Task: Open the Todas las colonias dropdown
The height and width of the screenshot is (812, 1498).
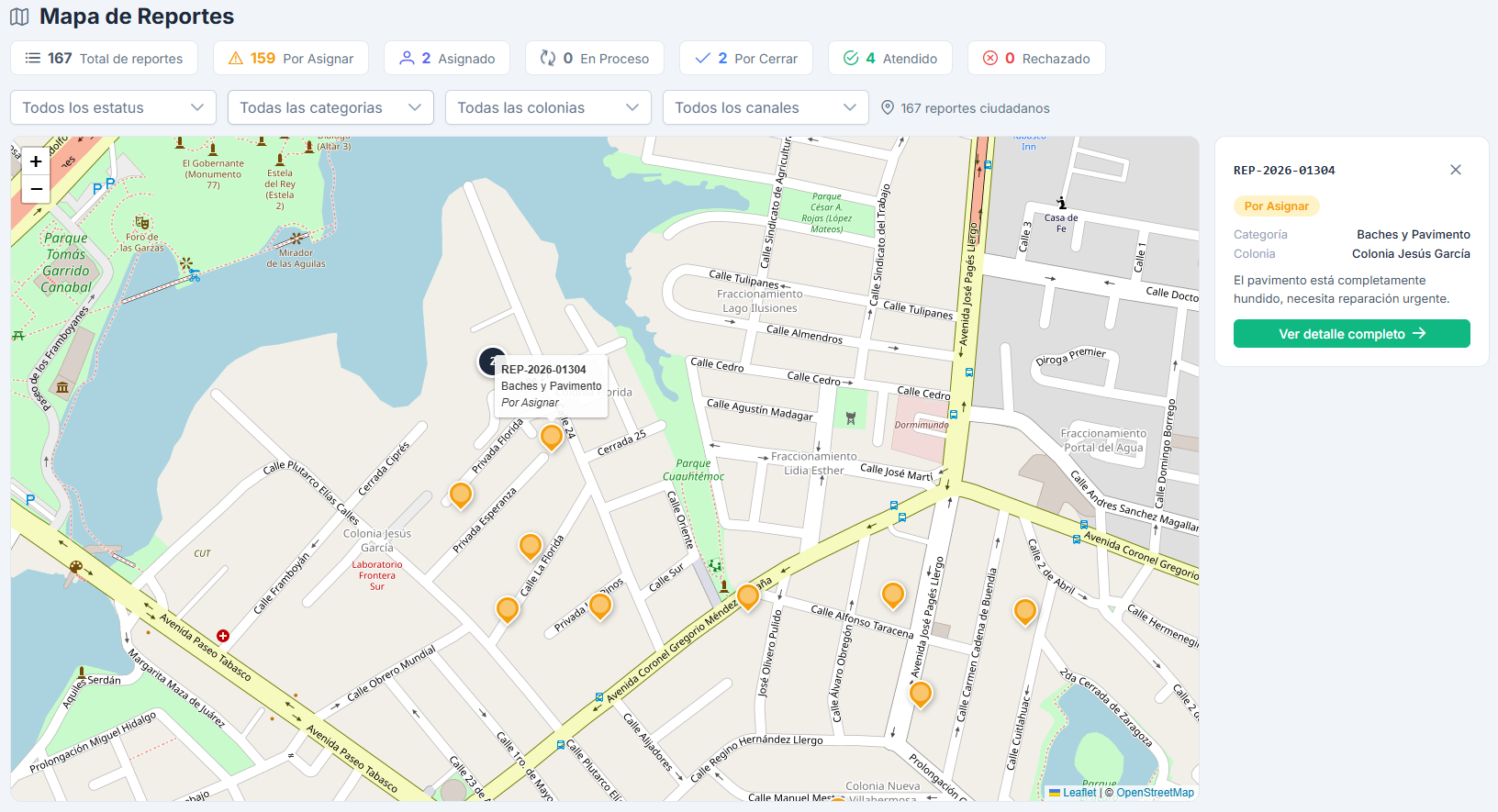Action: [548, 107]
